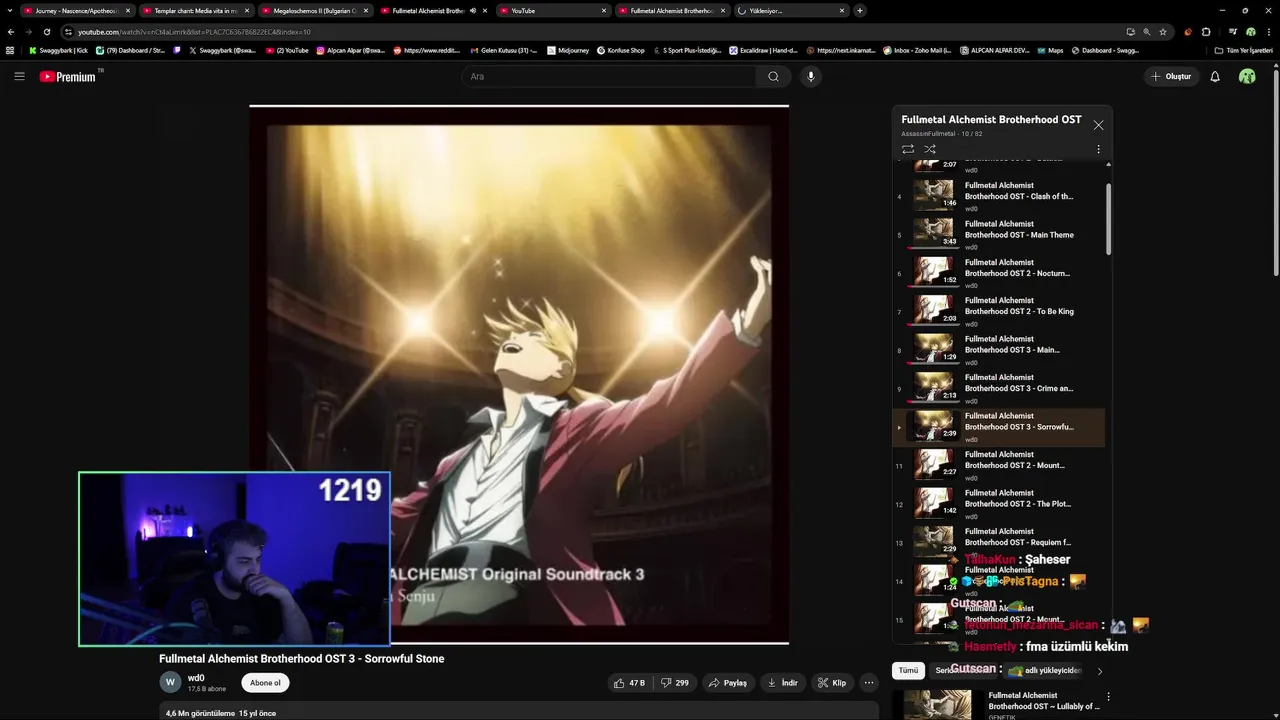Go back in browser history
The height and width of the screenshot is (720, 1280).
click(11, 31)
